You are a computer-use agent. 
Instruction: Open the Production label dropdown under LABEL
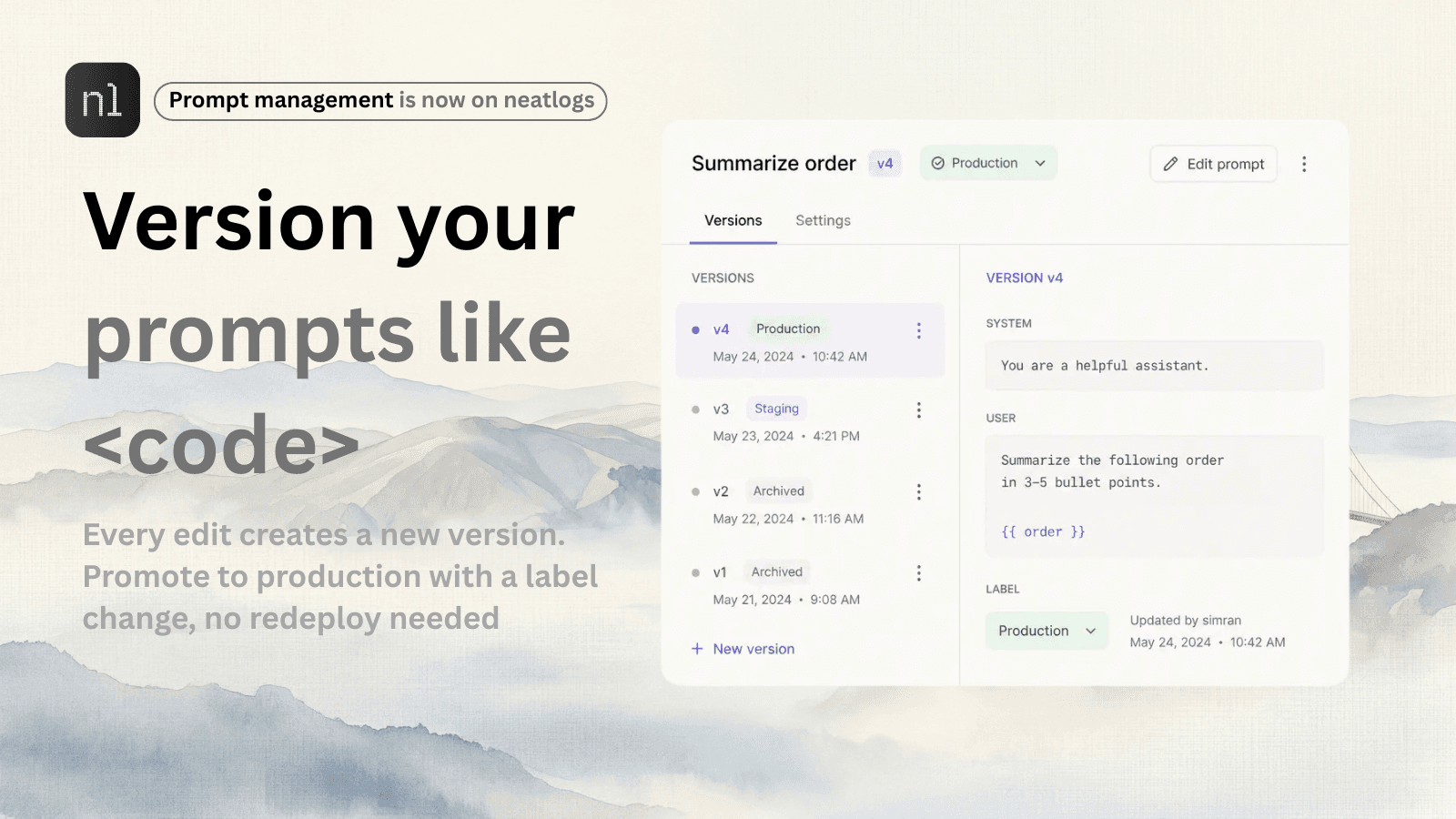[x=1046, y=631]
